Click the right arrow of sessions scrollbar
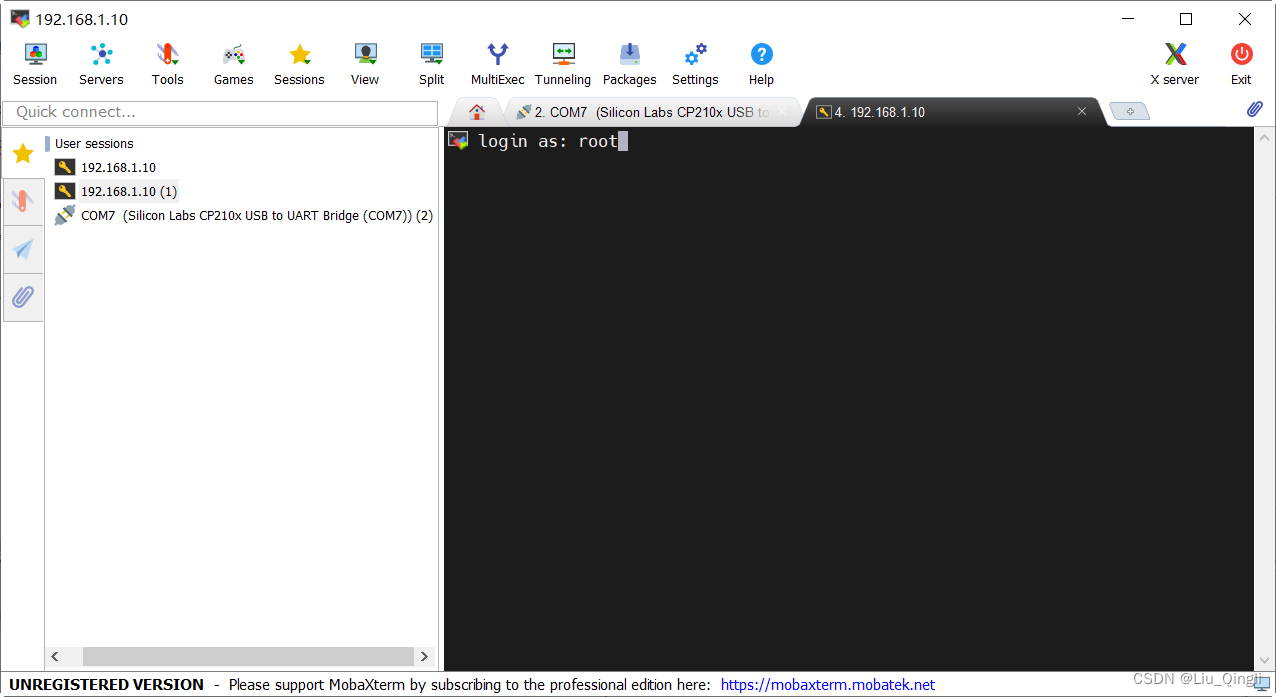This screenshot has height=697, width=1276. click(x=424, y=656)
